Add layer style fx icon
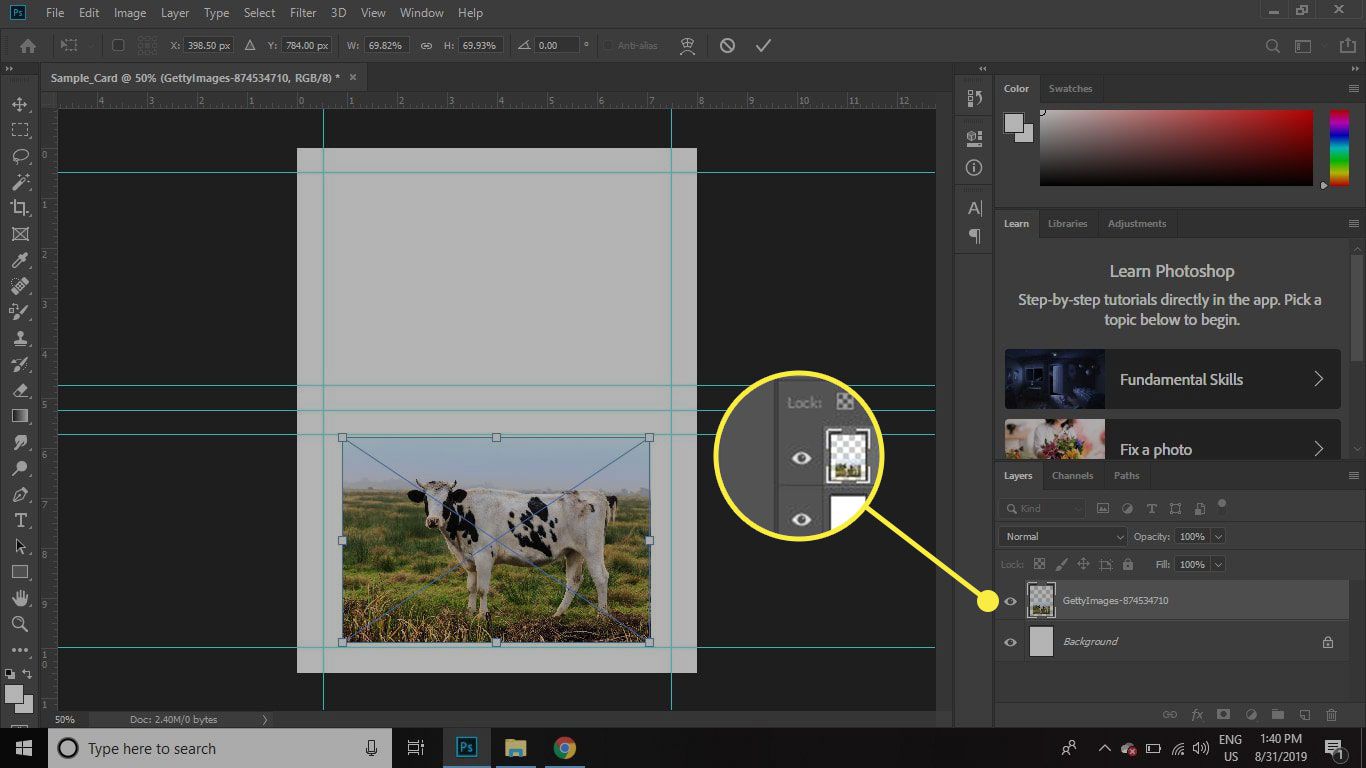 (x=1196, y=715)
